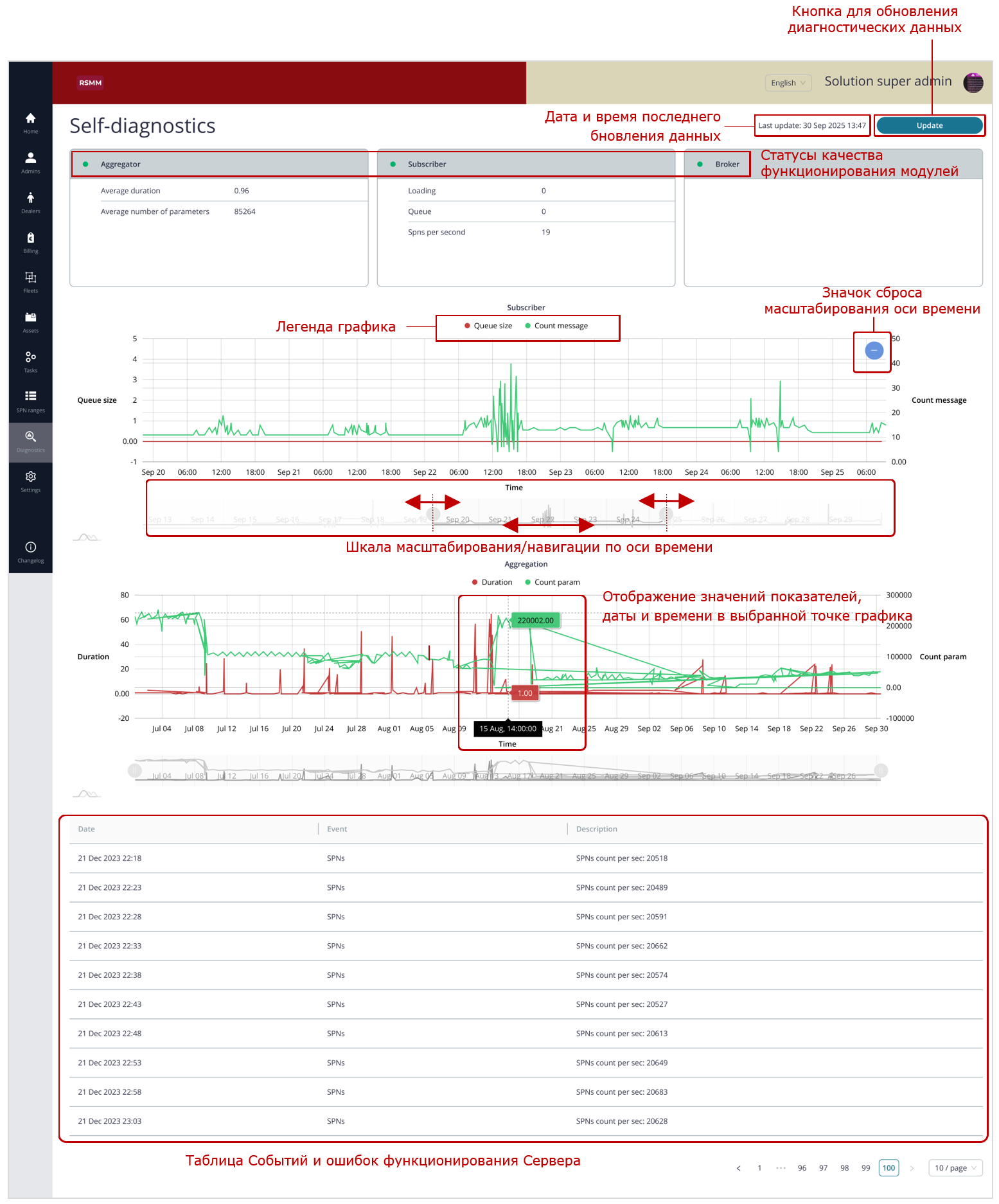
Task: Click the Solution super admin username
Action: tap(888, 82)
